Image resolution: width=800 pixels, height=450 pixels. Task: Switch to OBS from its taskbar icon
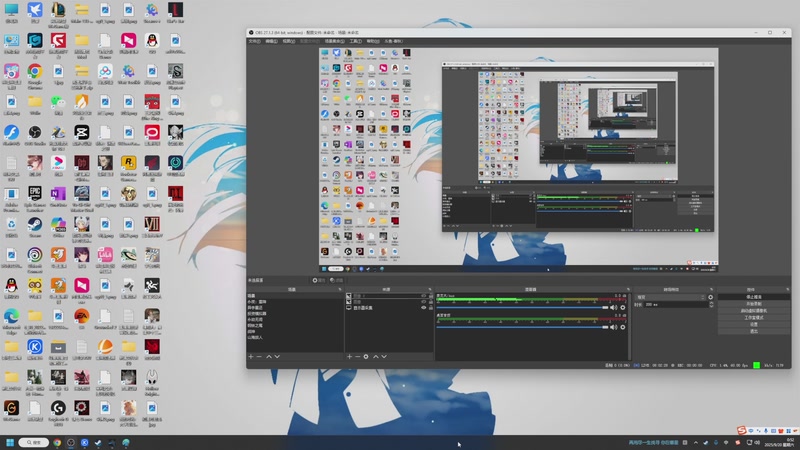pyautogui.click(x=71, y=442)
